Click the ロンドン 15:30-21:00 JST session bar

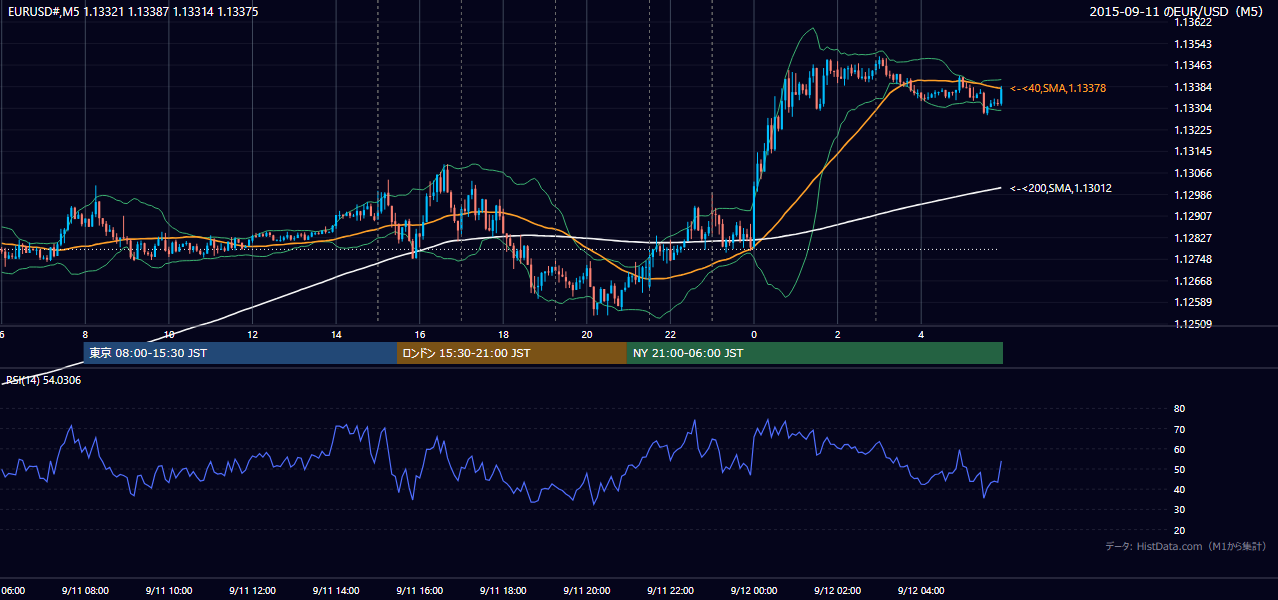512,353
